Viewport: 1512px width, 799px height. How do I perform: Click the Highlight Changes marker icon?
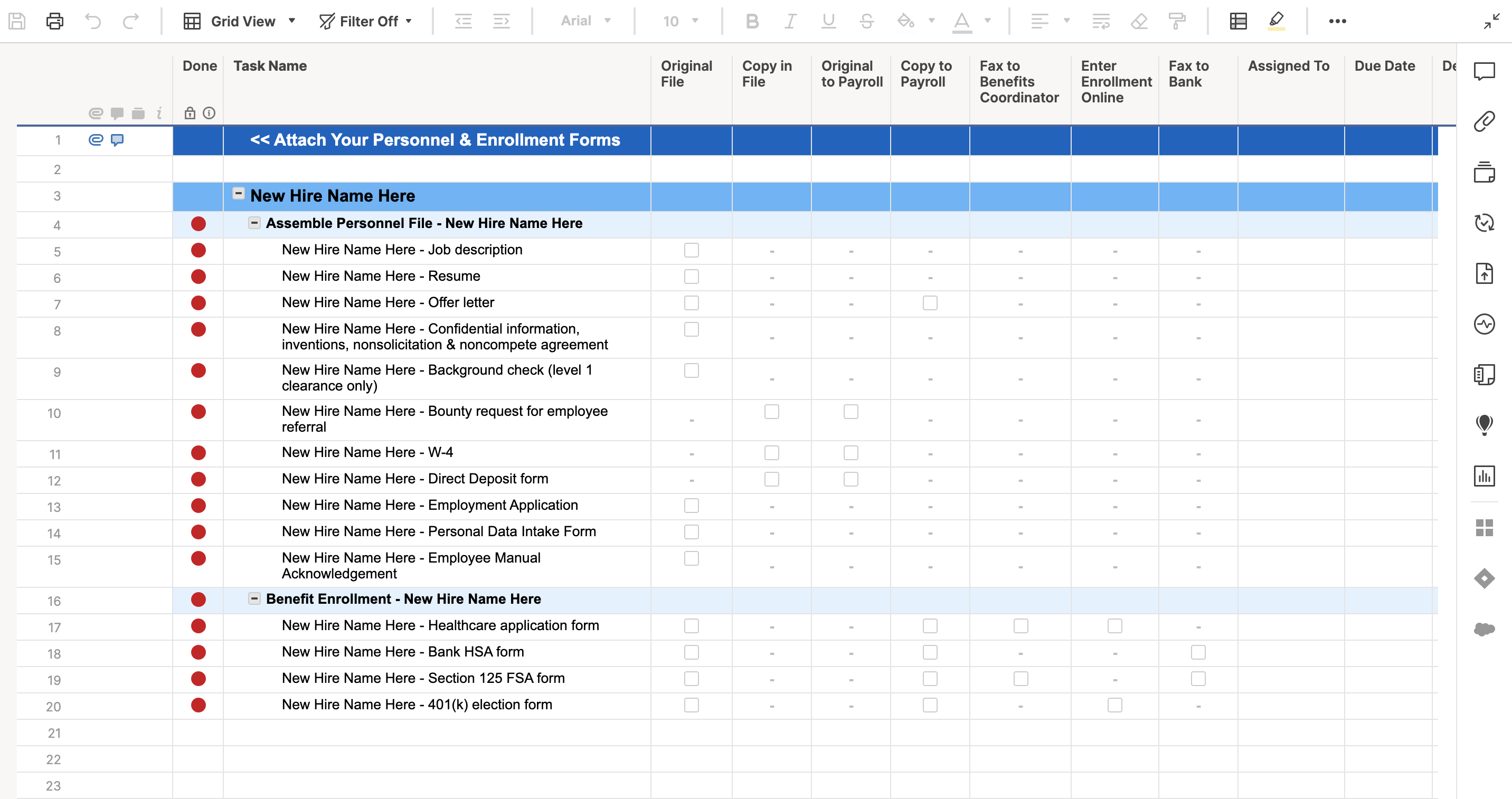(1276, 21)
